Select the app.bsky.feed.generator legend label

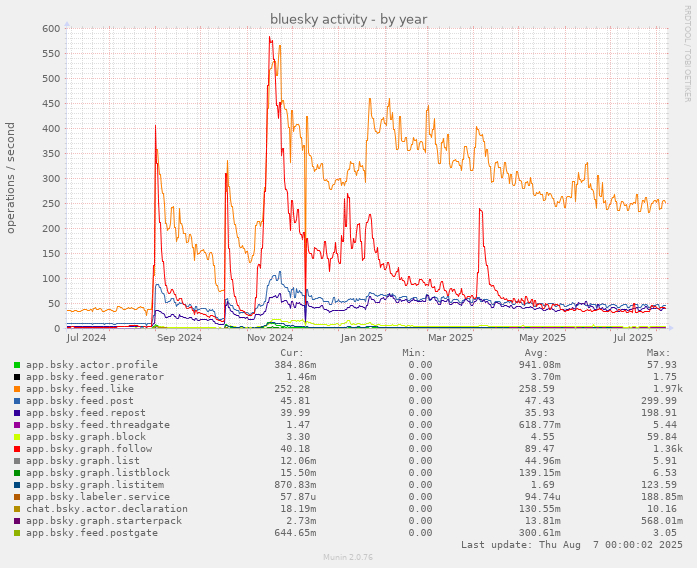94,377
